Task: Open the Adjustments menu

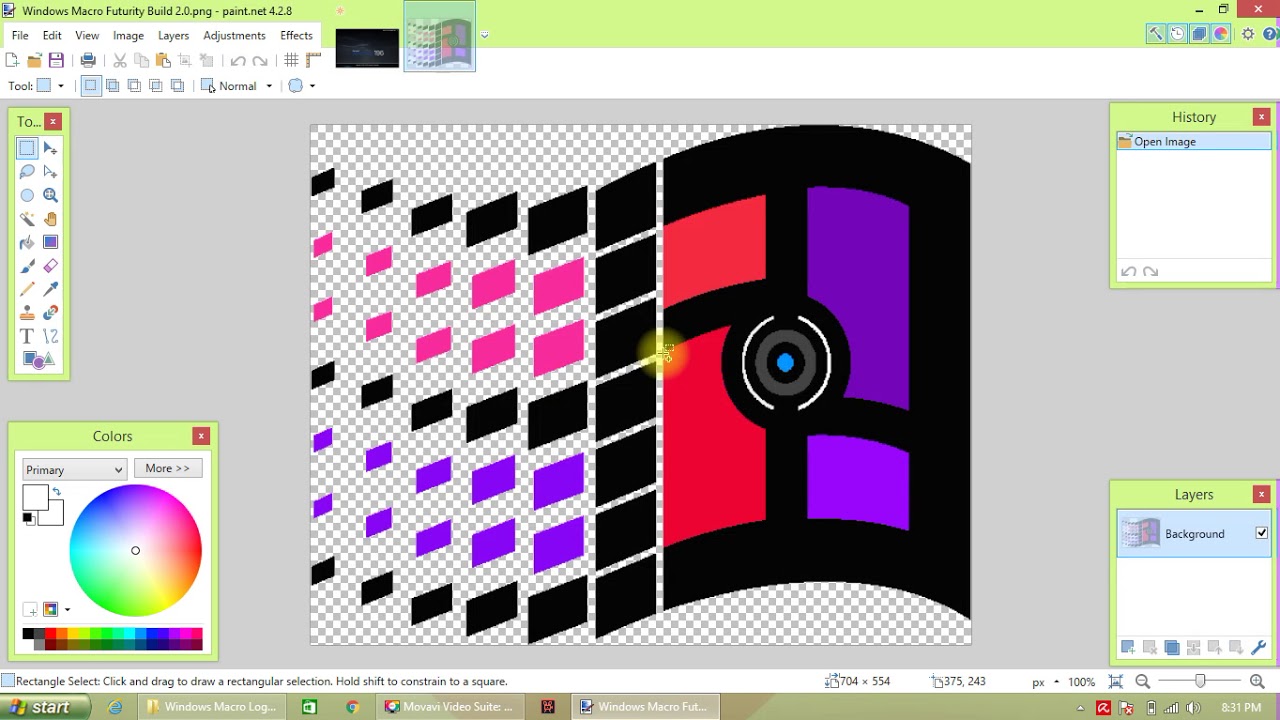Action: pos(234,35)
